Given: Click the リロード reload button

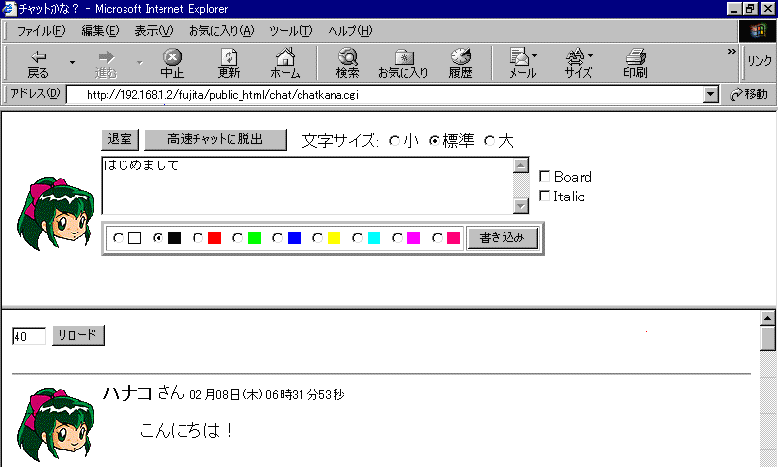Looking at the screenshot, I should (78, 335).
